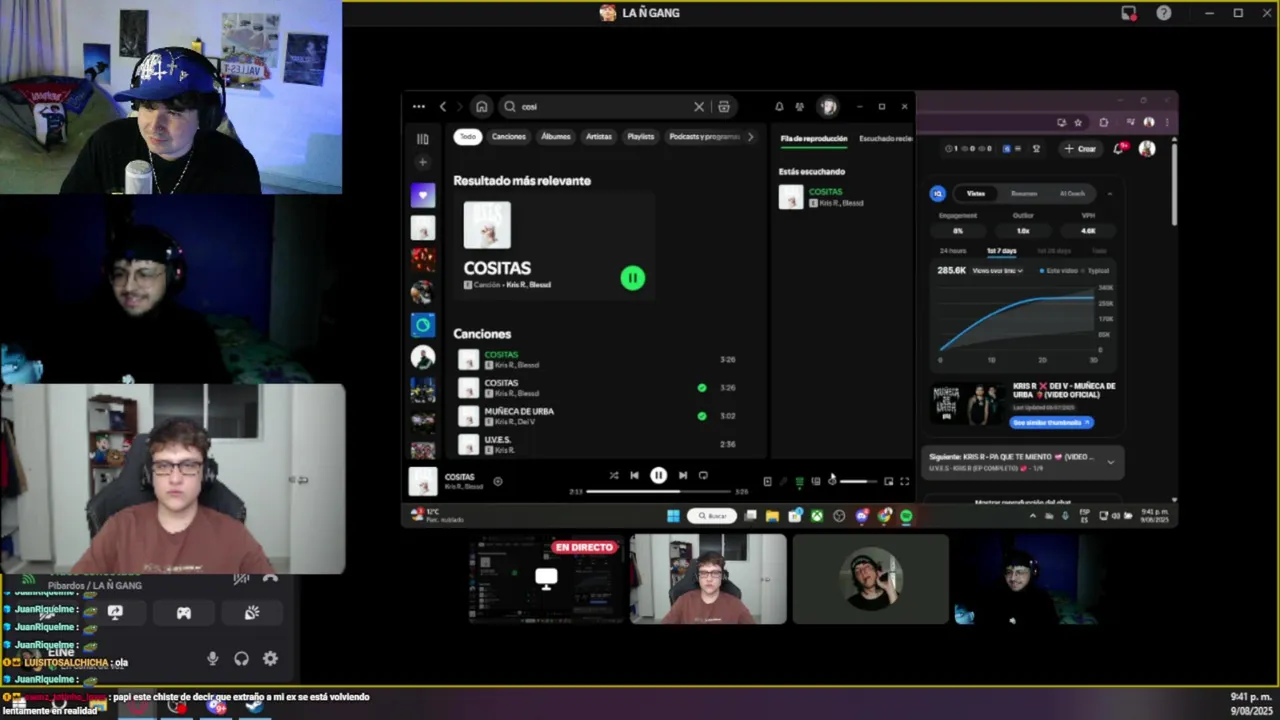This screenshot has height=720, width=1280.
Task: Navigate back in Spotify
Action: [x=443, y=107]
